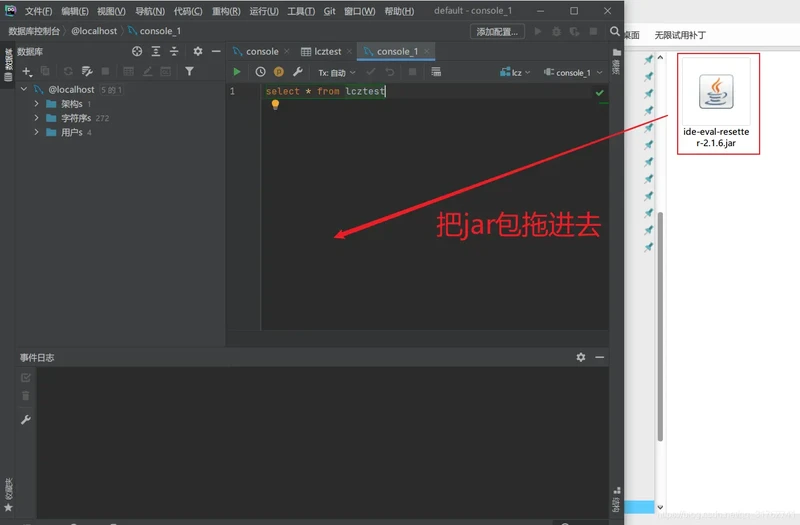This screenshot has width=800, height=525.
Task: Click the filter funnel icon in database panel
Action: [x=189, y=71]
